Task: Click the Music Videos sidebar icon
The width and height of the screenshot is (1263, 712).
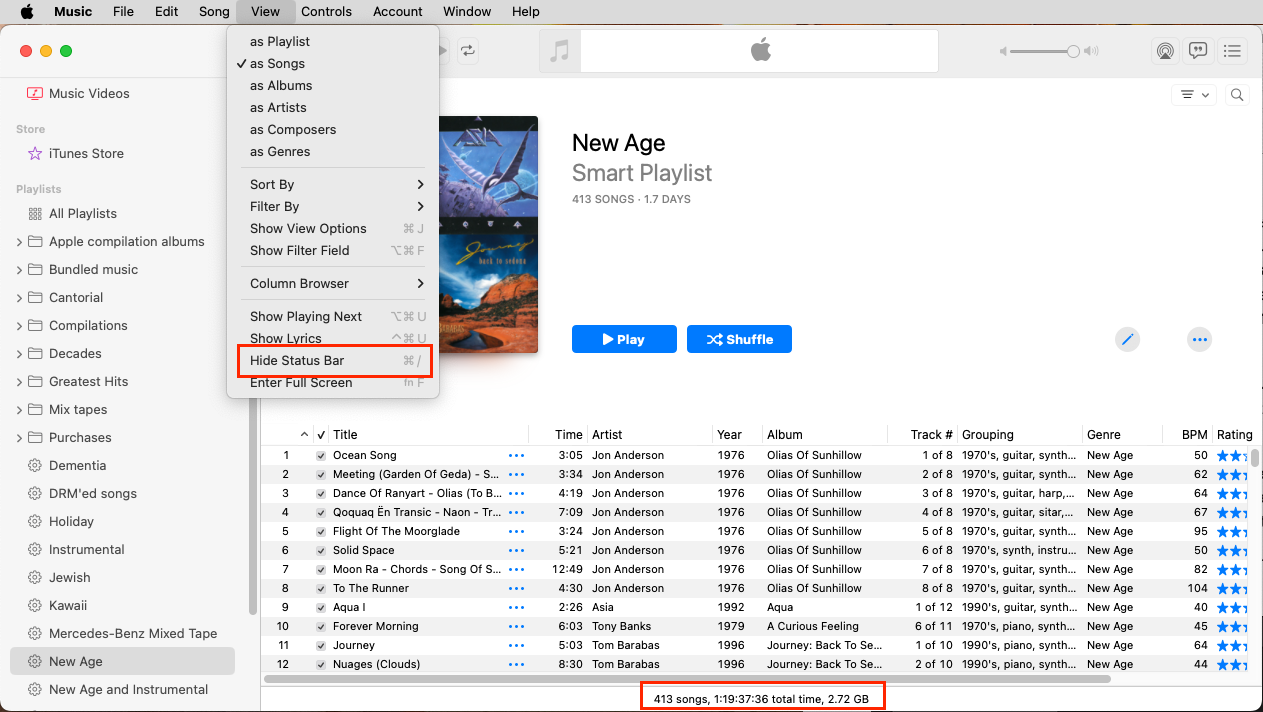Action: coord(35,93)
